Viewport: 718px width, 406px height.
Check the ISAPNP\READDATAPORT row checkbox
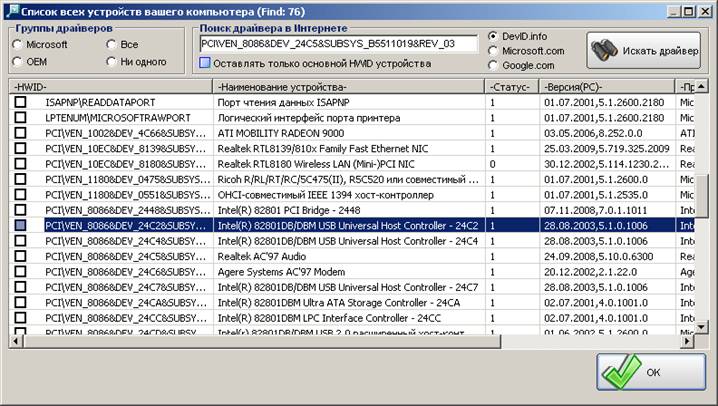coord(20,102)
